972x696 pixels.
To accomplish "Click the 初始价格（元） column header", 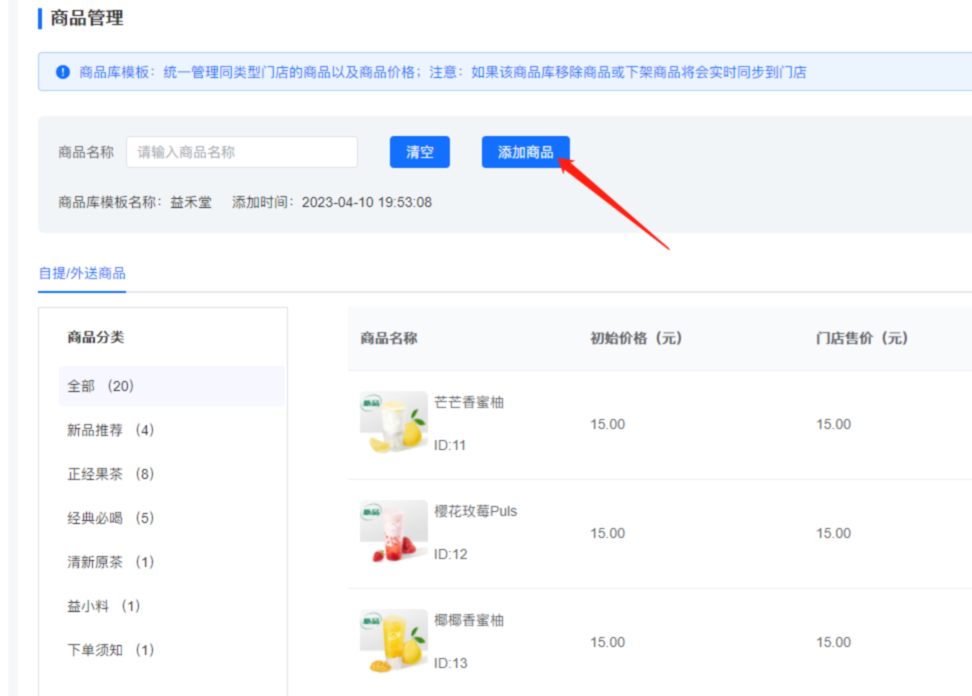I will point(636,338).
